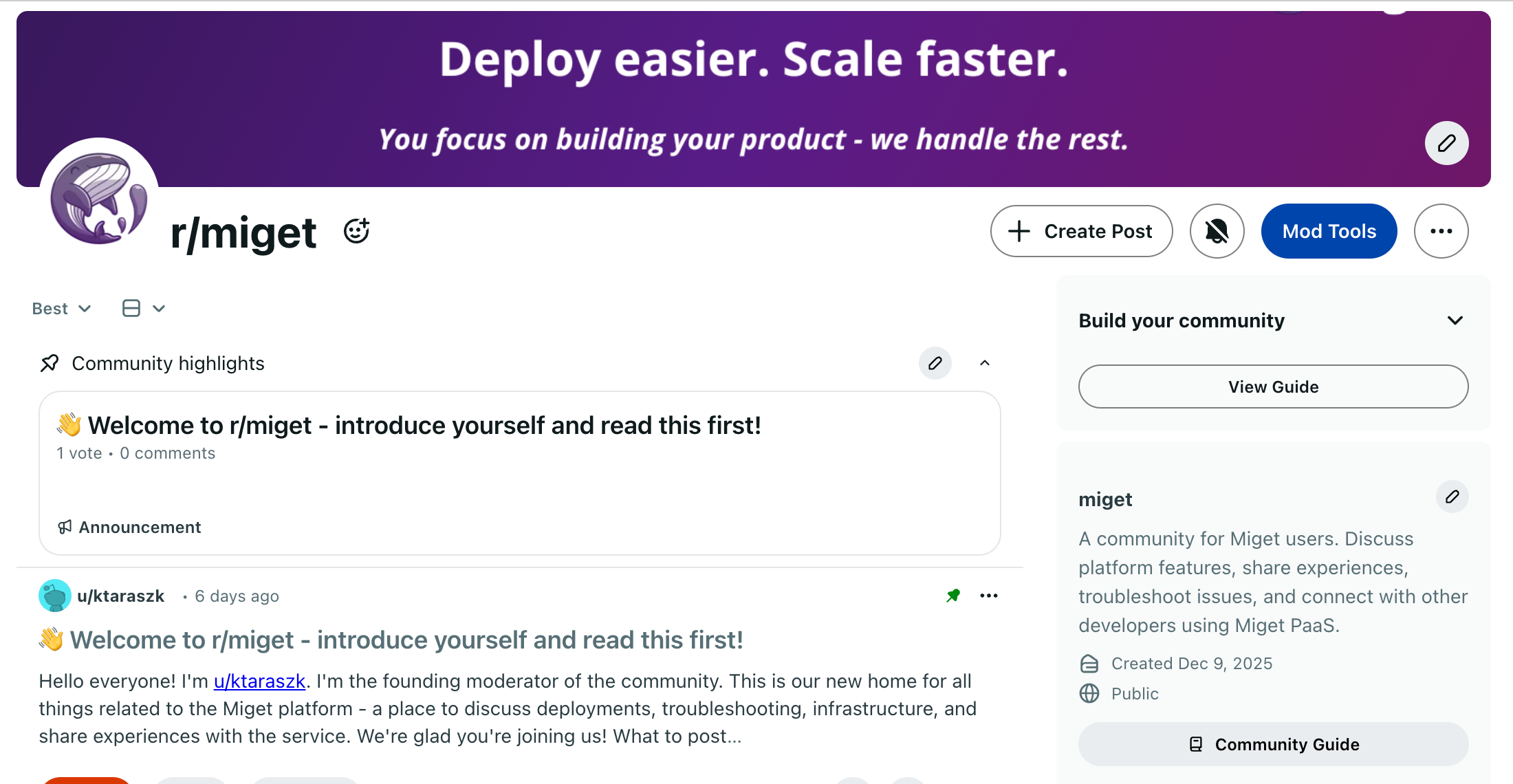Open the highlighted Welcome to r/miget card
The height and width of the screenshot is (784, 1513).
(424, 426)
